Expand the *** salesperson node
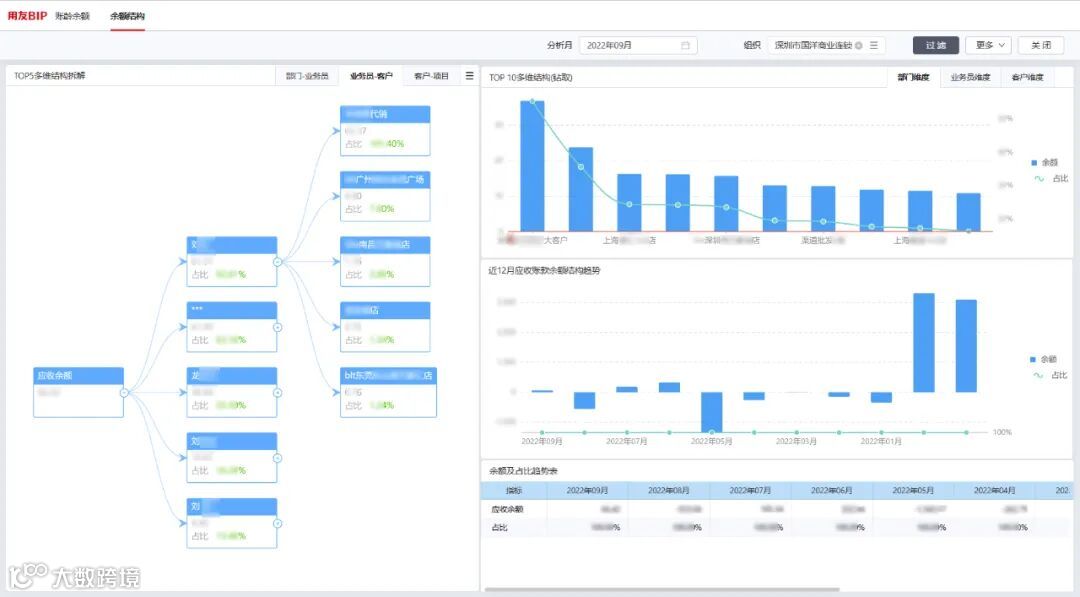This screenshot has width=1080, height=597. coord(278,328)
